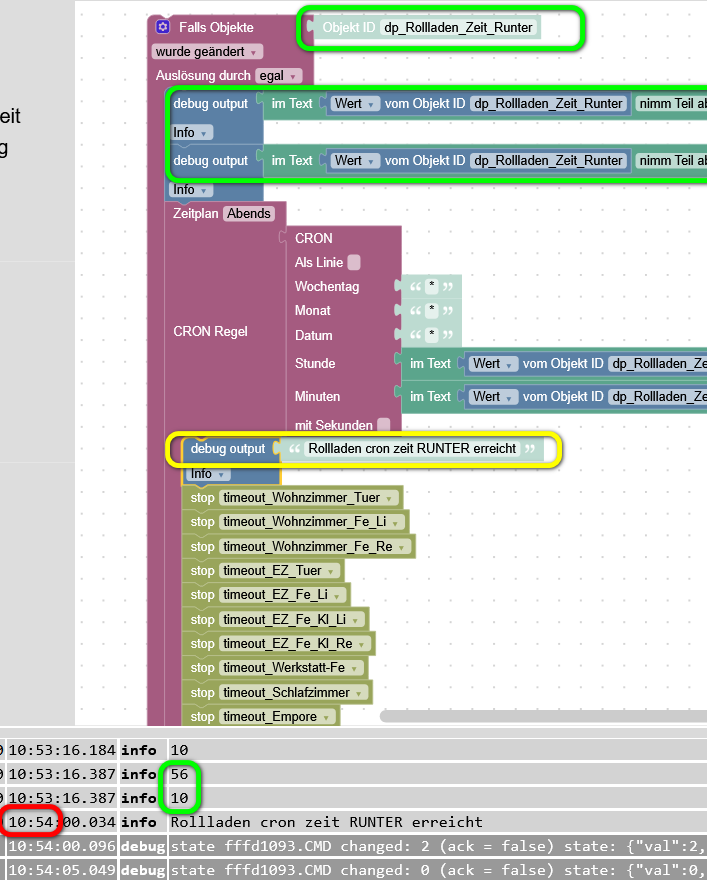Screen dimensions: 707x882
Task: Open Wert dropdown in second debug output row
Action: click(355, 160)
